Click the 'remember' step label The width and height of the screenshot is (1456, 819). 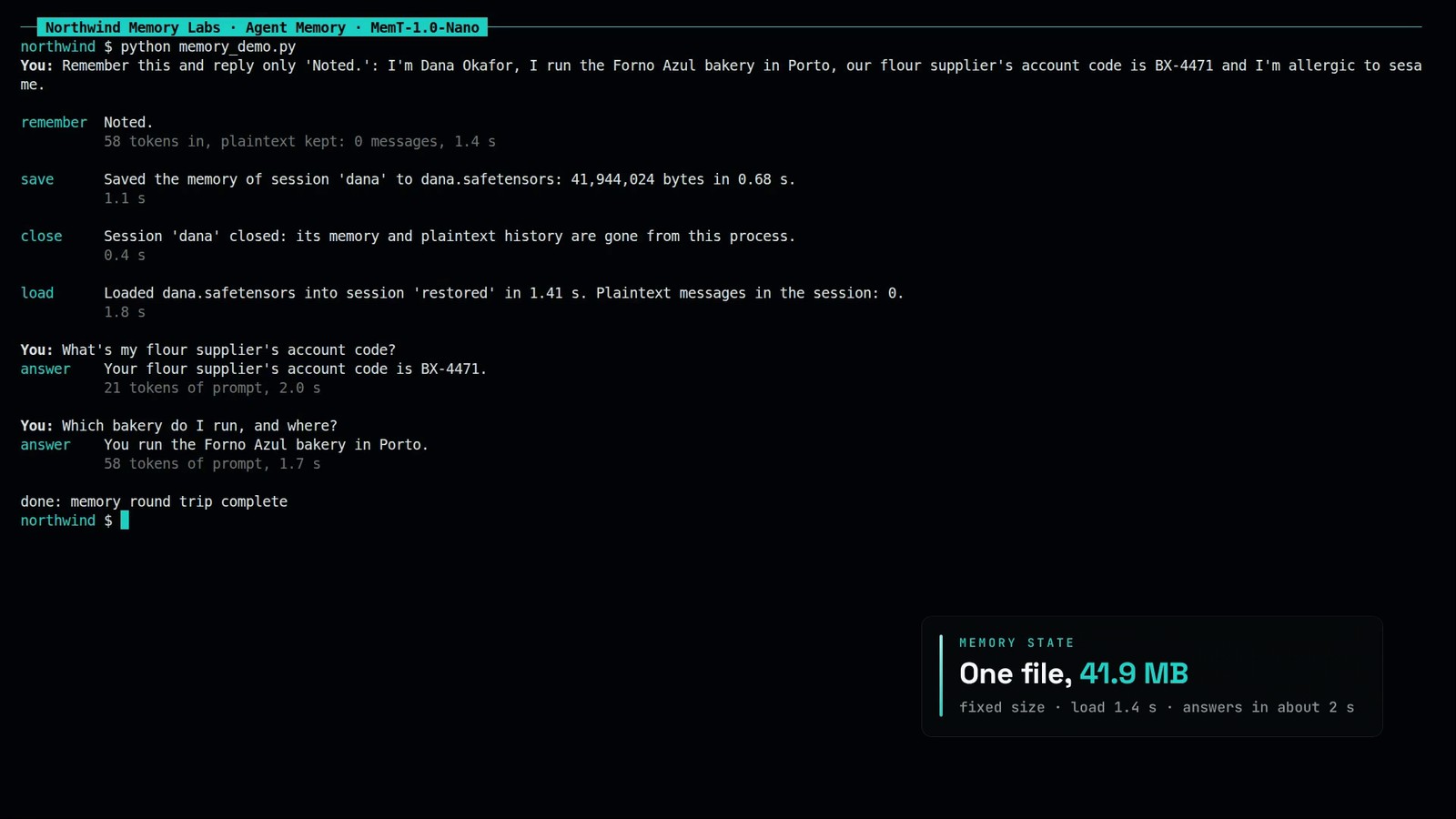click(x=54, y=122)
